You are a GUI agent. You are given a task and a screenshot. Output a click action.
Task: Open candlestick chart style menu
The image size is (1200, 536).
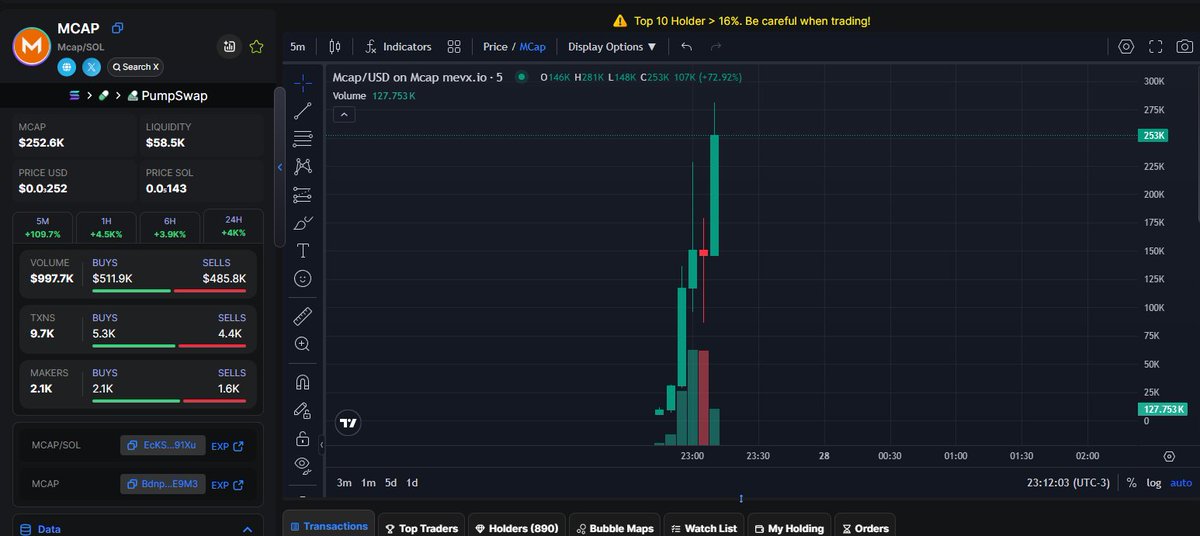point(335,47)
